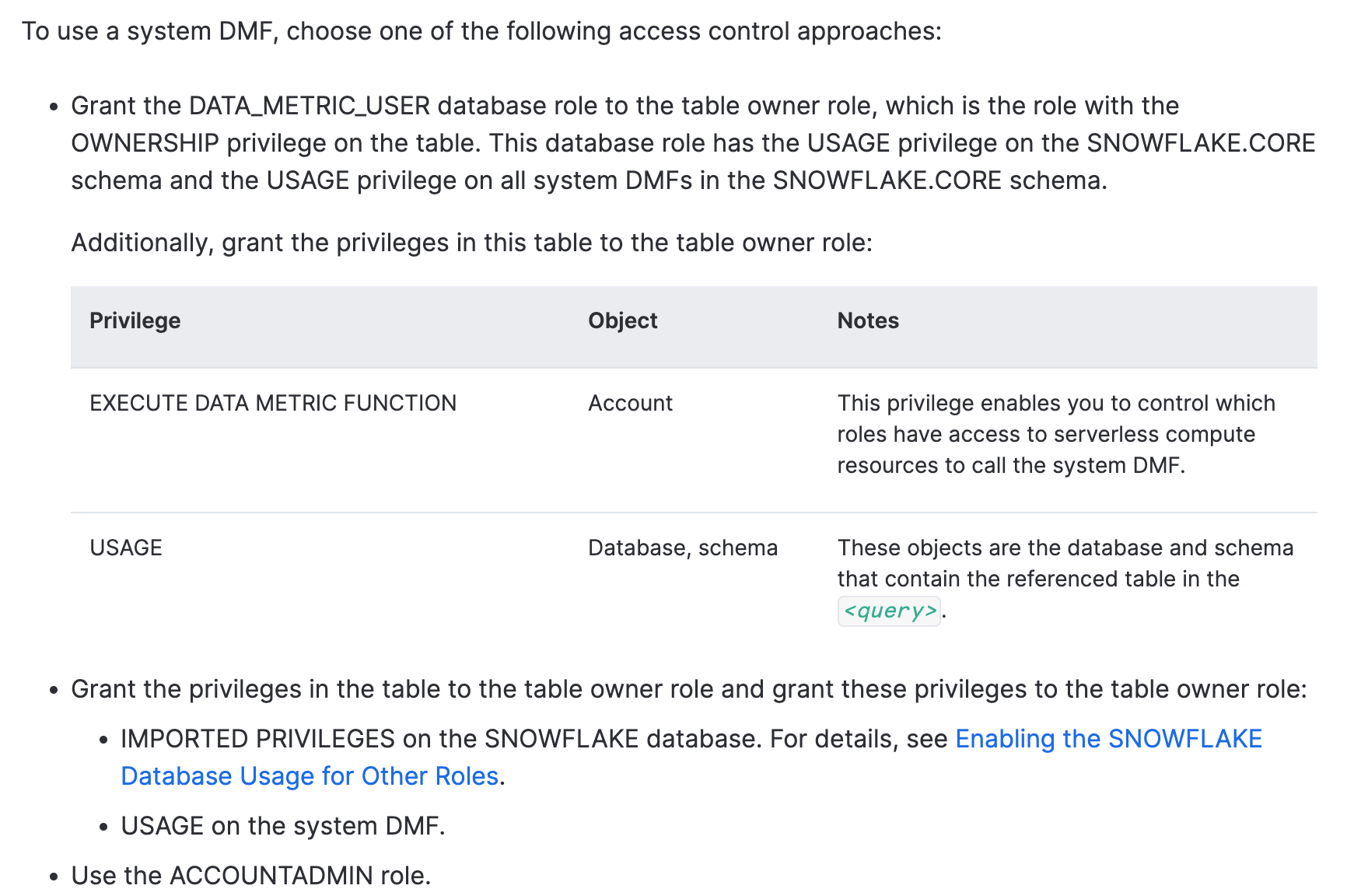Click the Object column header
The image size is (1347, 896).
(x=623, y=320)
